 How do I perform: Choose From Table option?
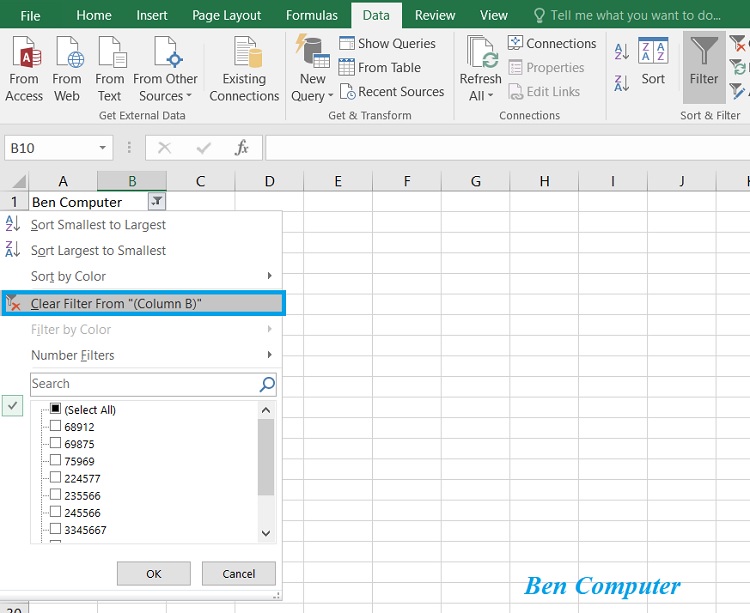pyautogui.click(x=380, y=67)
